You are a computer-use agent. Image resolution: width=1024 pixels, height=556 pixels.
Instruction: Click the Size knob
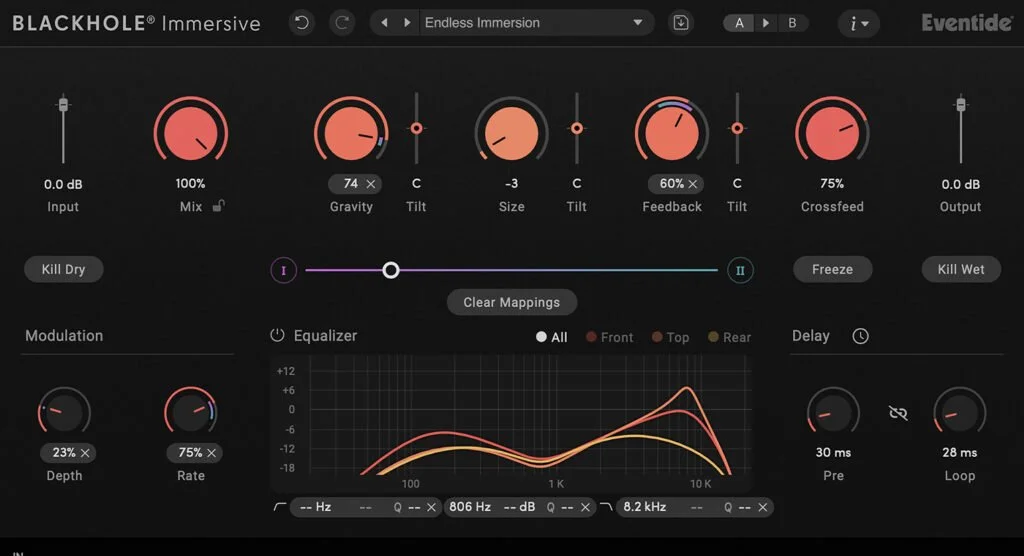pos(511,132)
